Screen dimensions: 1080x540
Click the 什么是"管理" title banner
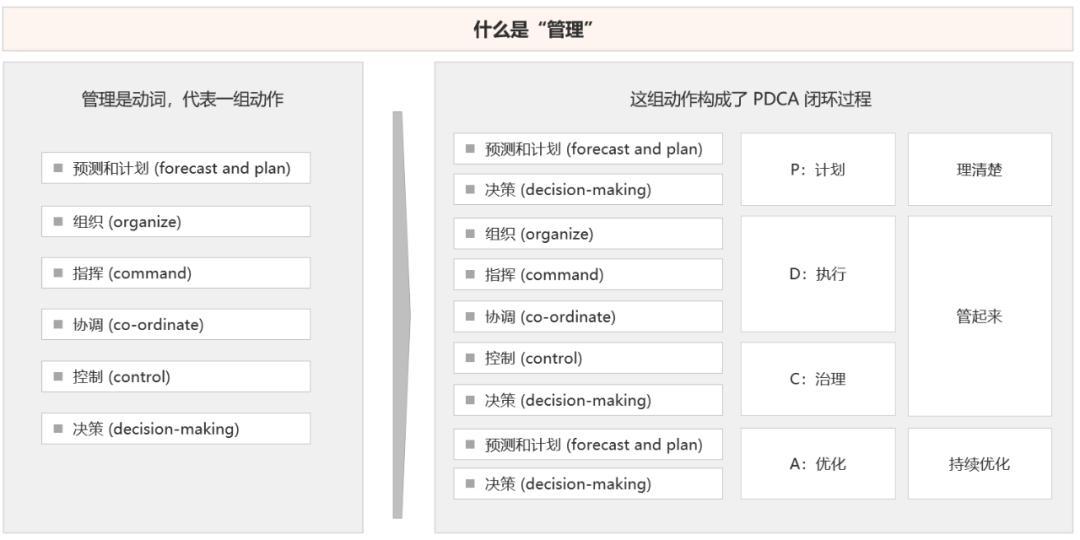540,29
